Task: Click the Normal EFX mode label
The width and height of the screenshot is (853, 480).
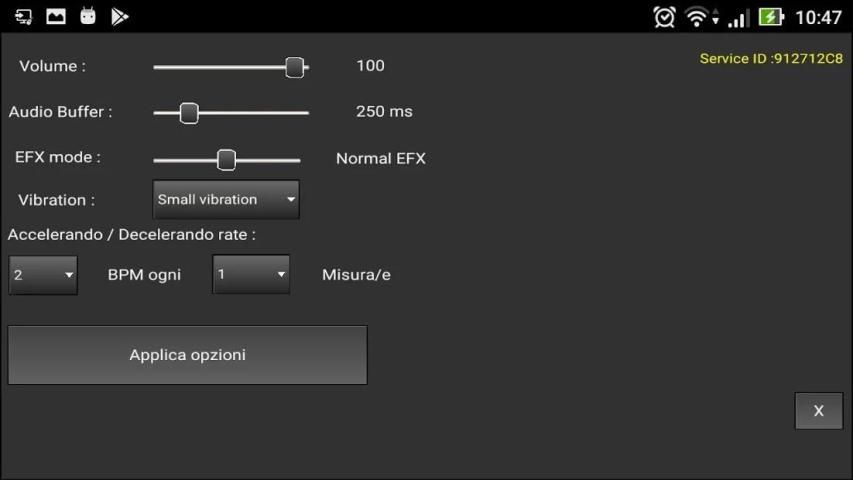Action: pyautogui.click(x=380, y=158)
